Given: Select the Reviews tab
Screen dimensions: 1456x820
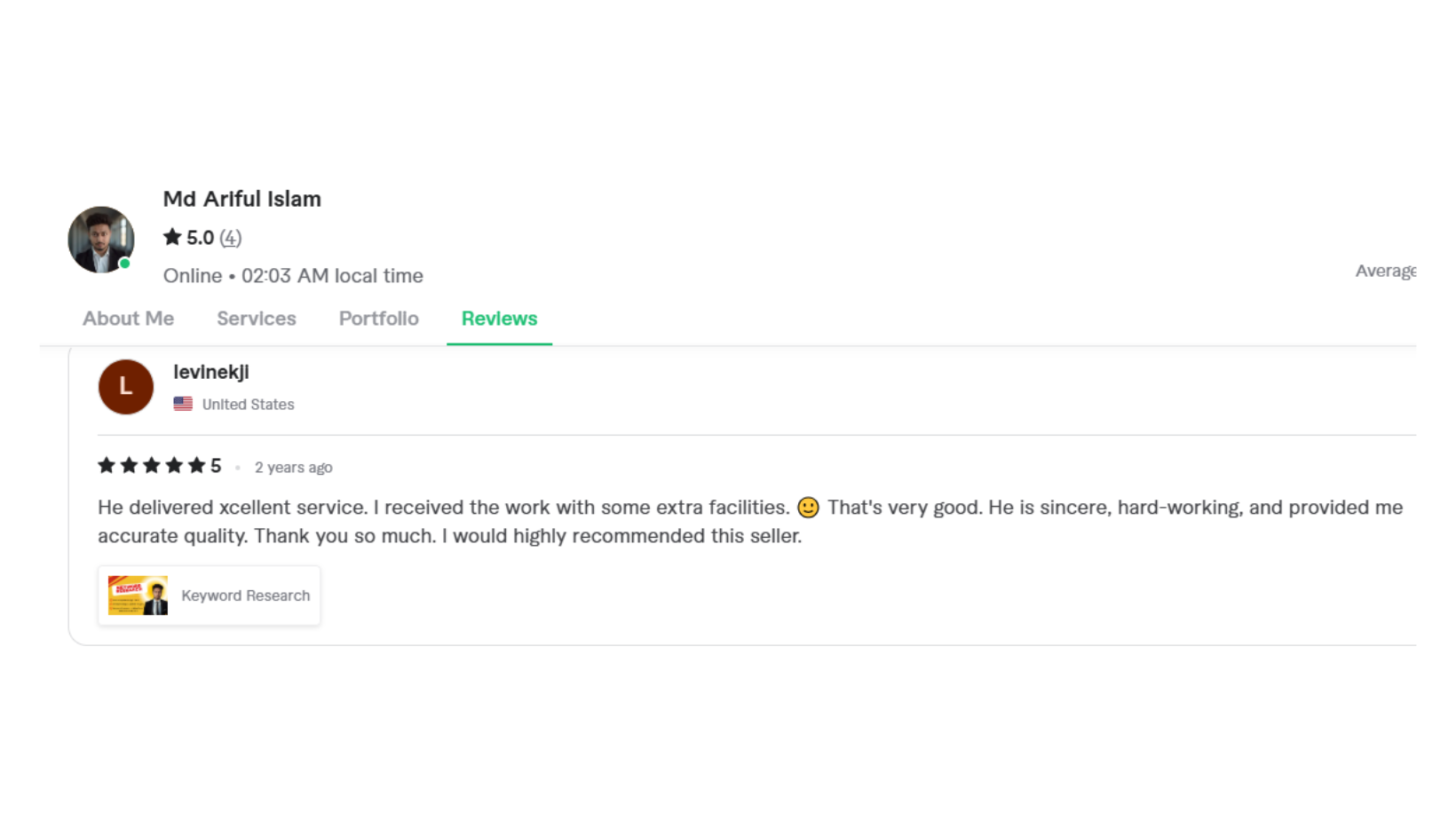Looking at the screenshot, I should click(x=499, y=319).
